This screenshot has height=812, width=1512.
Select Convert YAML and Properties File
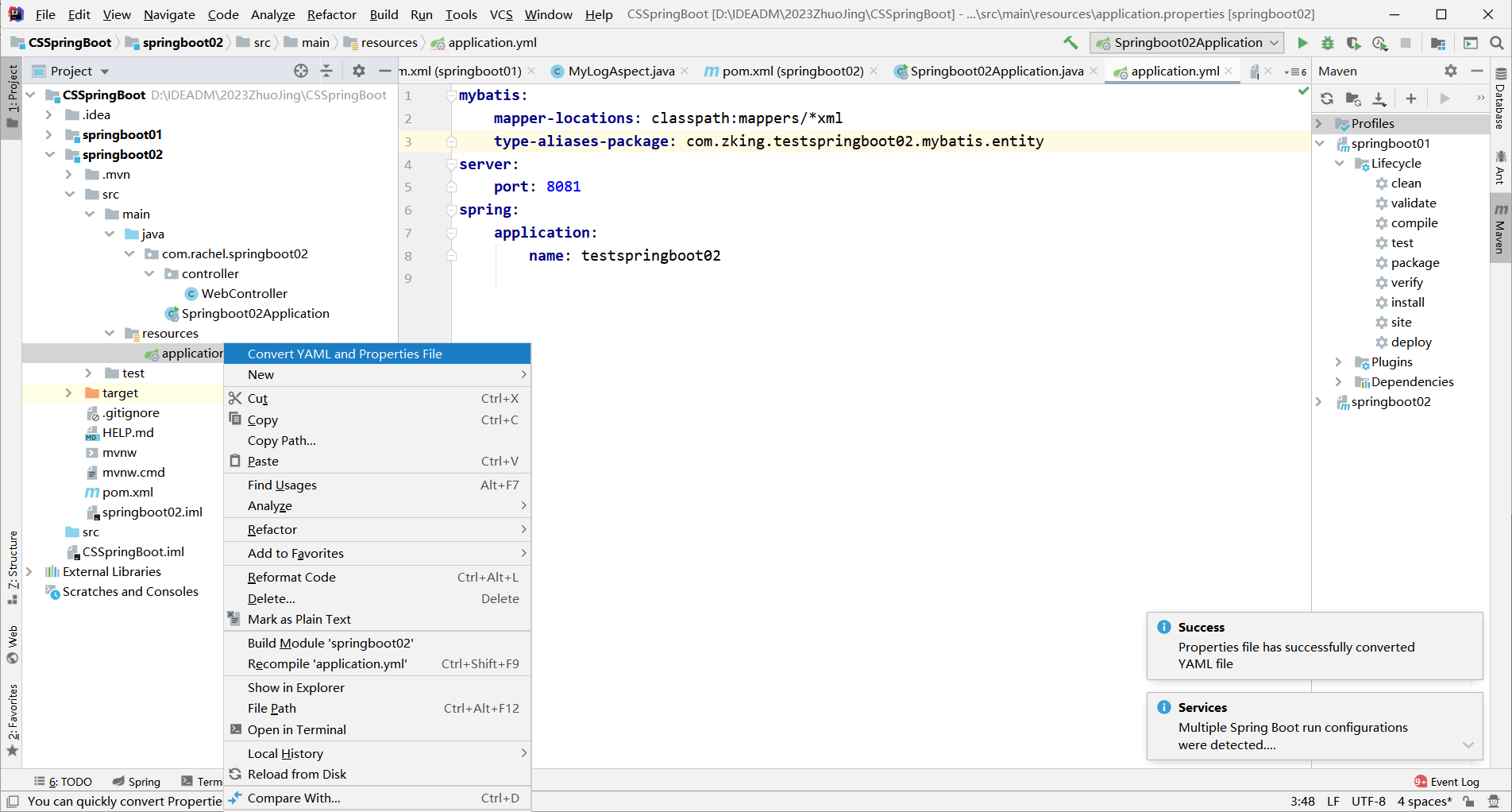377,354
